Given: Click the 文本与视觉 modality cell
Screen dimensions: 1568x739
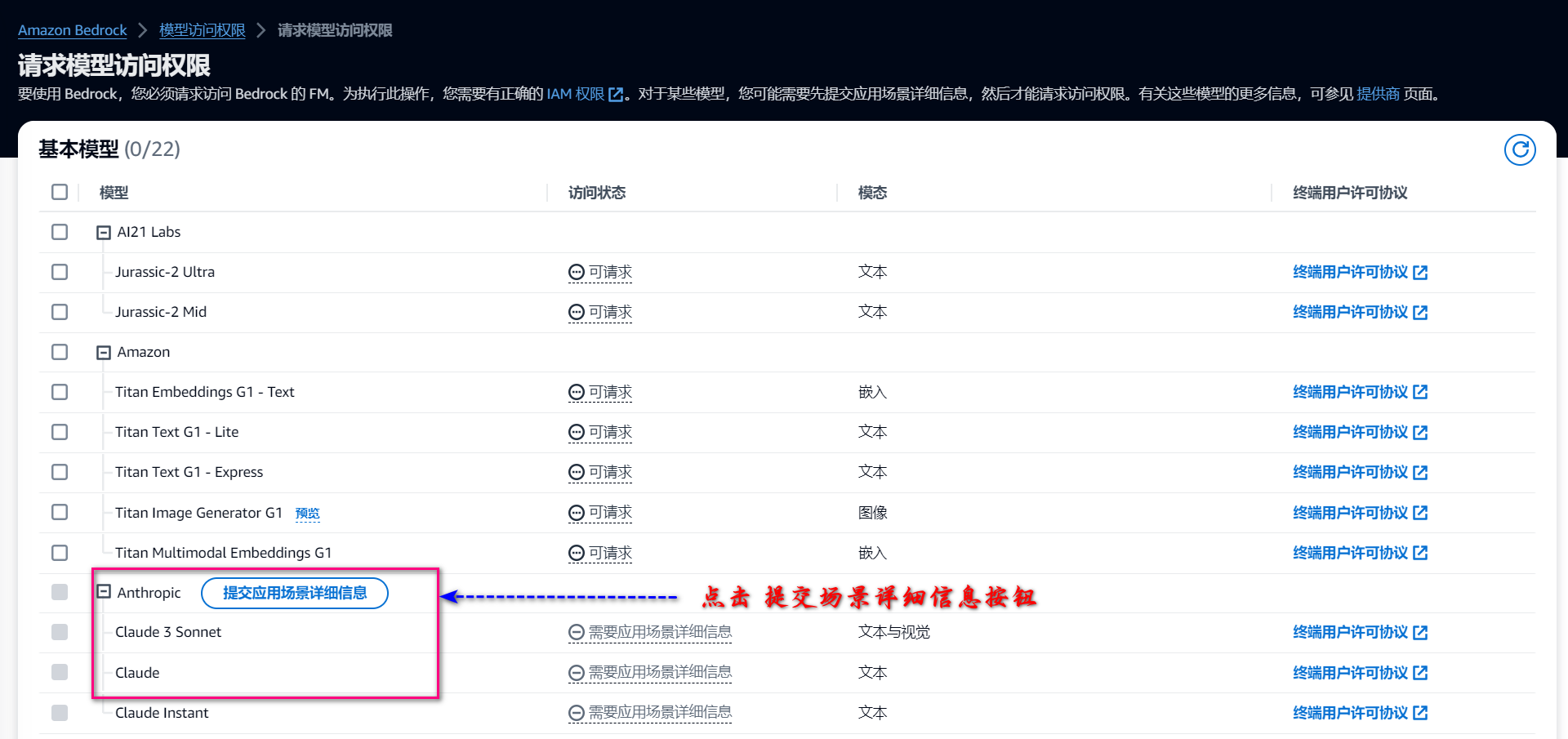Looking at the screenshot, I should 894,632.
